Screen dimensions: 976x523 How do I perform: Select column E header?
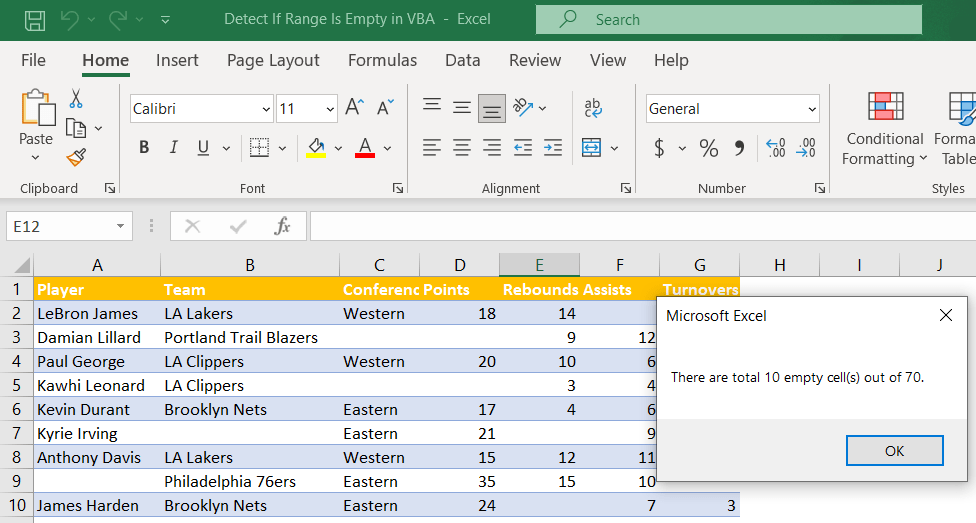click(539, 265)
